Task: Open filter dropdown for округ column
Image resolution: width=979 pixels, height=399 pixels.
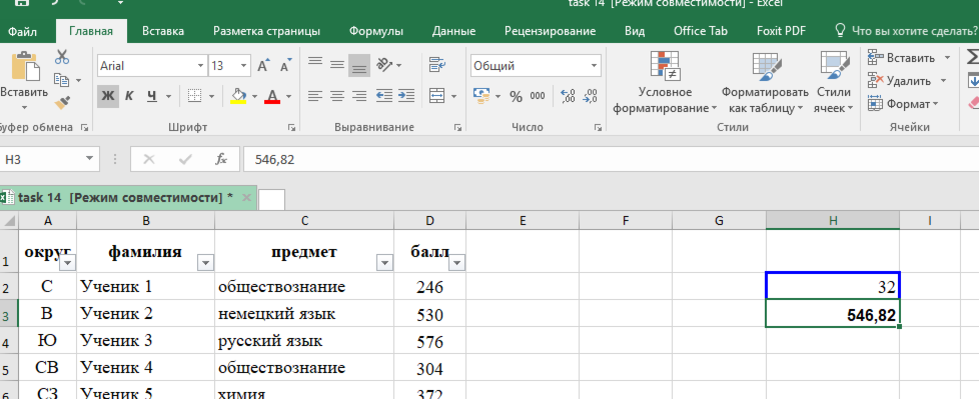Action: pyautogui.click(x=67, y=264)
